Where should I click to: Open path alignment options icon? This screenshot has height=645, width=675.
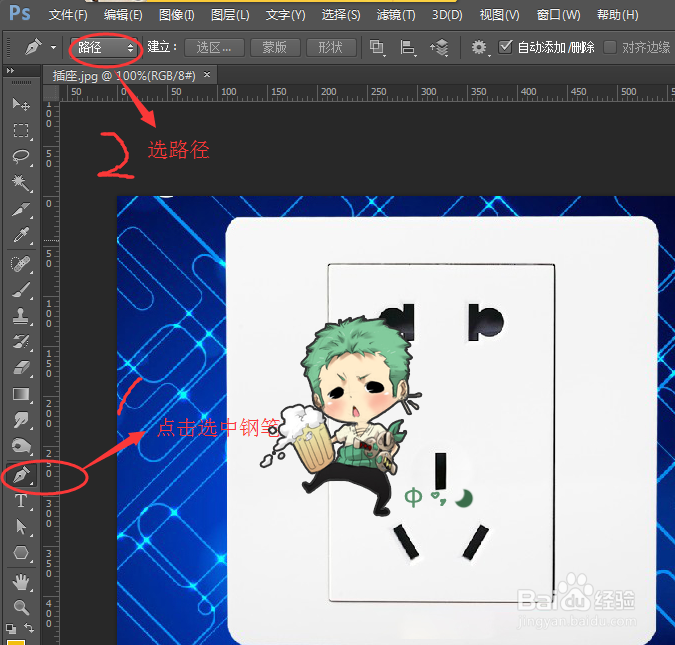click(408, 47)
